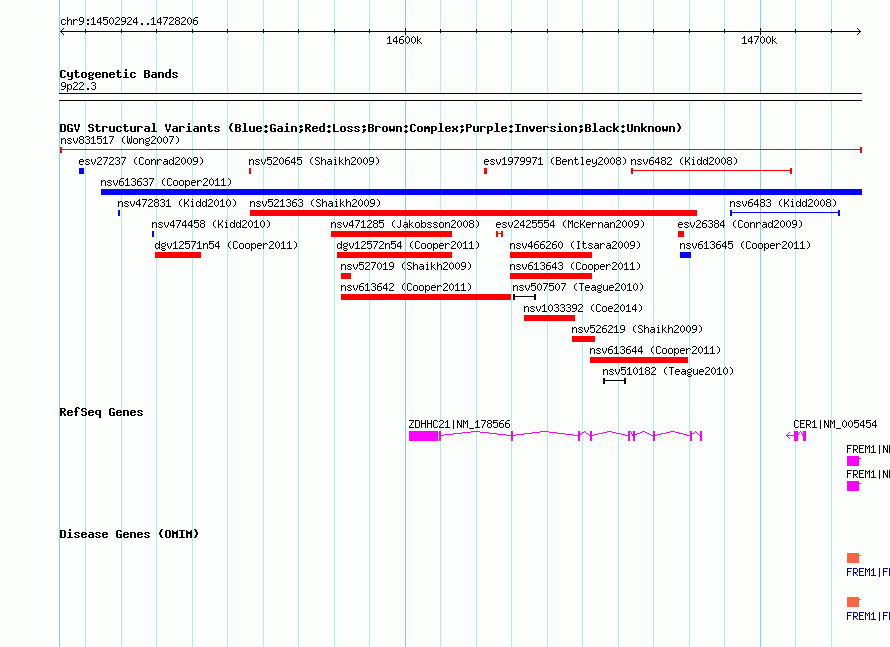Screen dimensions: 890x647
Task: Select the large ZDHHC21 exon block
Action: [424, 436]
